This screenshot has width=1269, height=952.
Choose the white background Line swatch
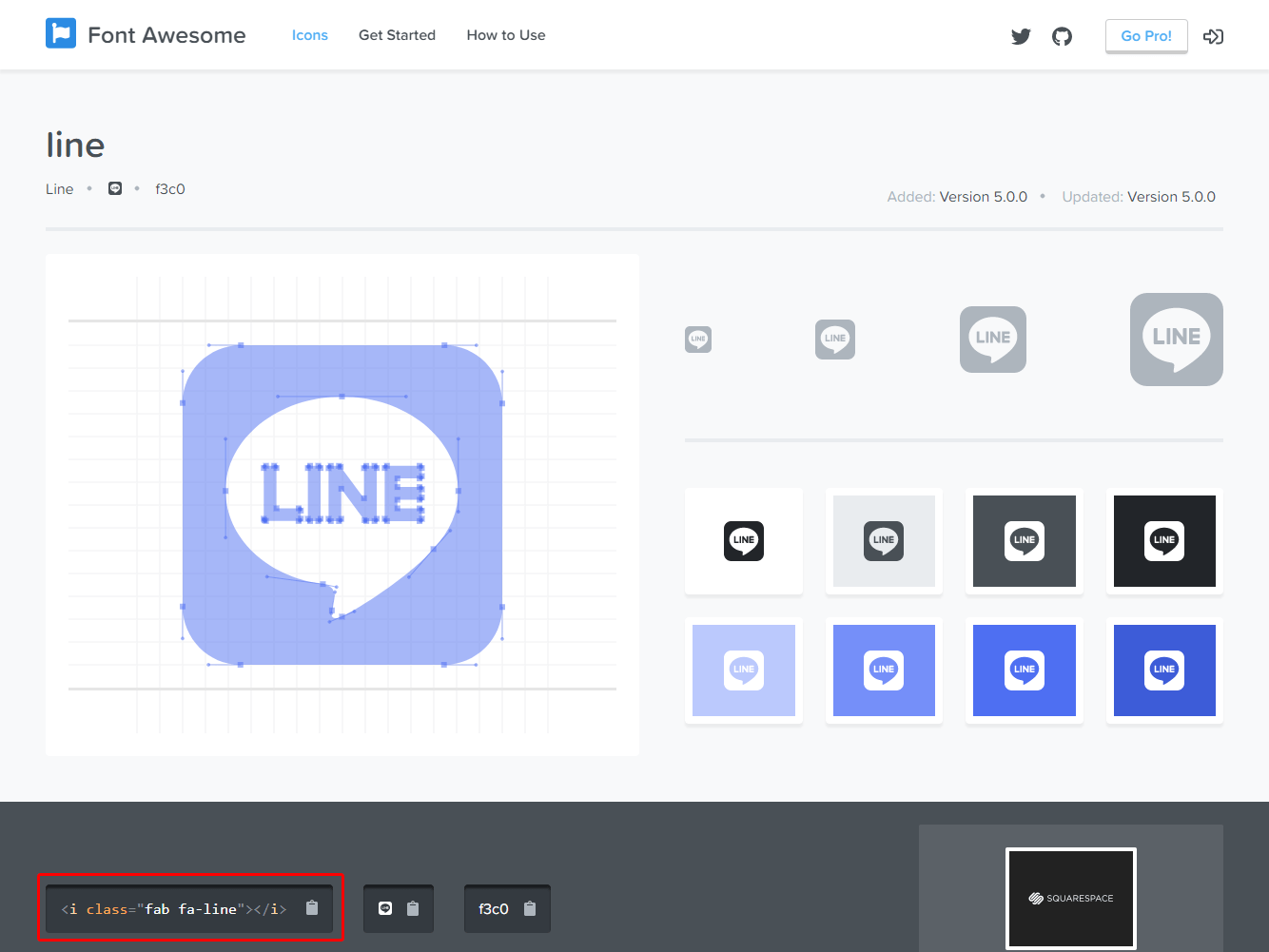744,541
